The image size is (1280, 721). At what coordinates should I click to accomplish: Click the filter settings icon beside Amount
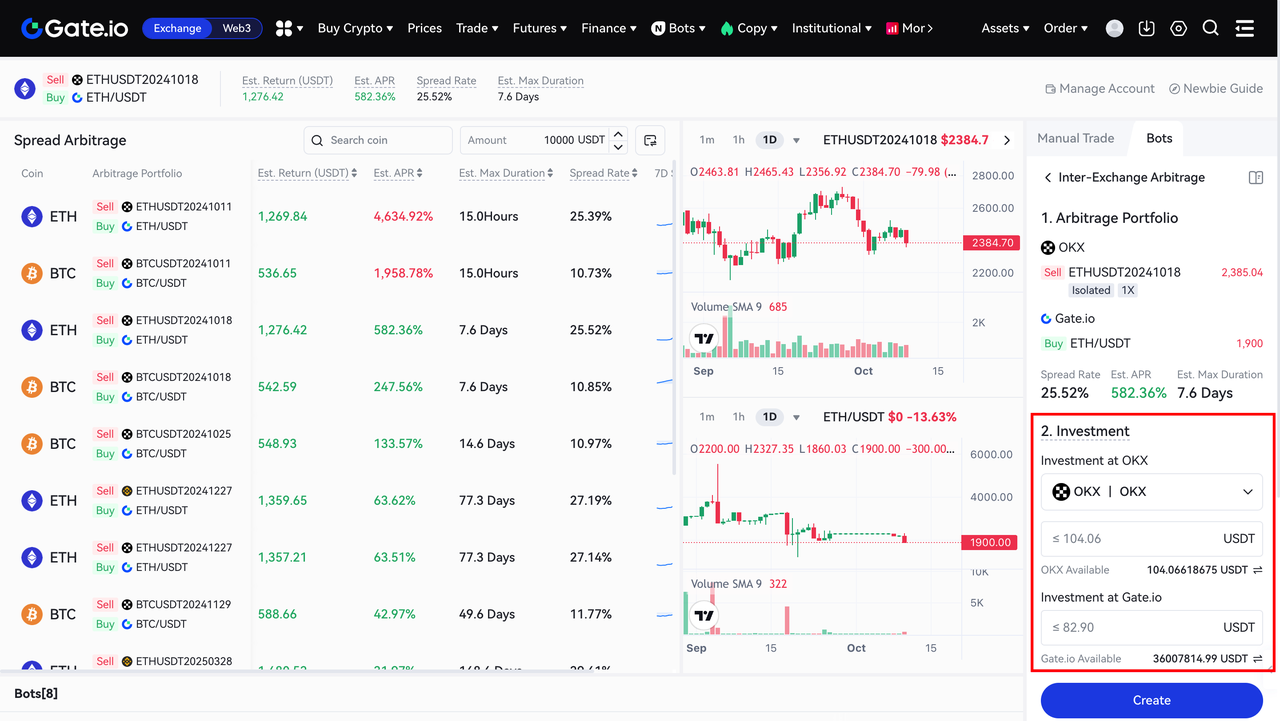point(650,140)
